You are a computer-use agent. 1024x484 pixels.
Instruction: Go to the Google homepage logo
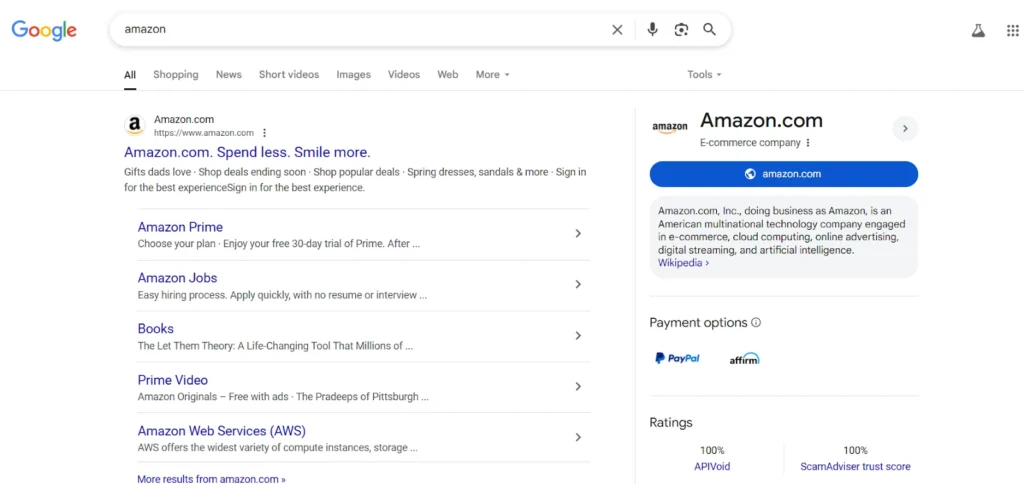coord(44,30)
